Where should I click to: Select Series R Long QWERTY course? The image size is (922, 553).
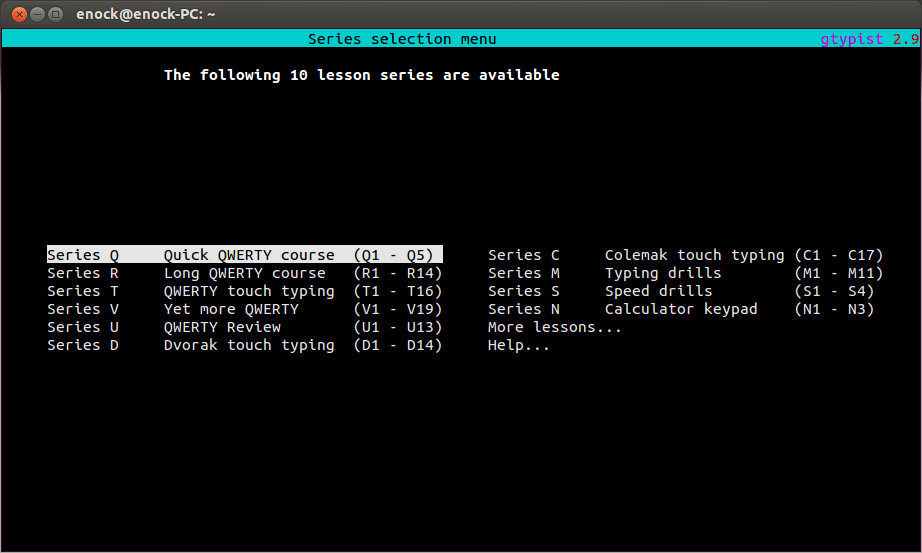(245, 273)
